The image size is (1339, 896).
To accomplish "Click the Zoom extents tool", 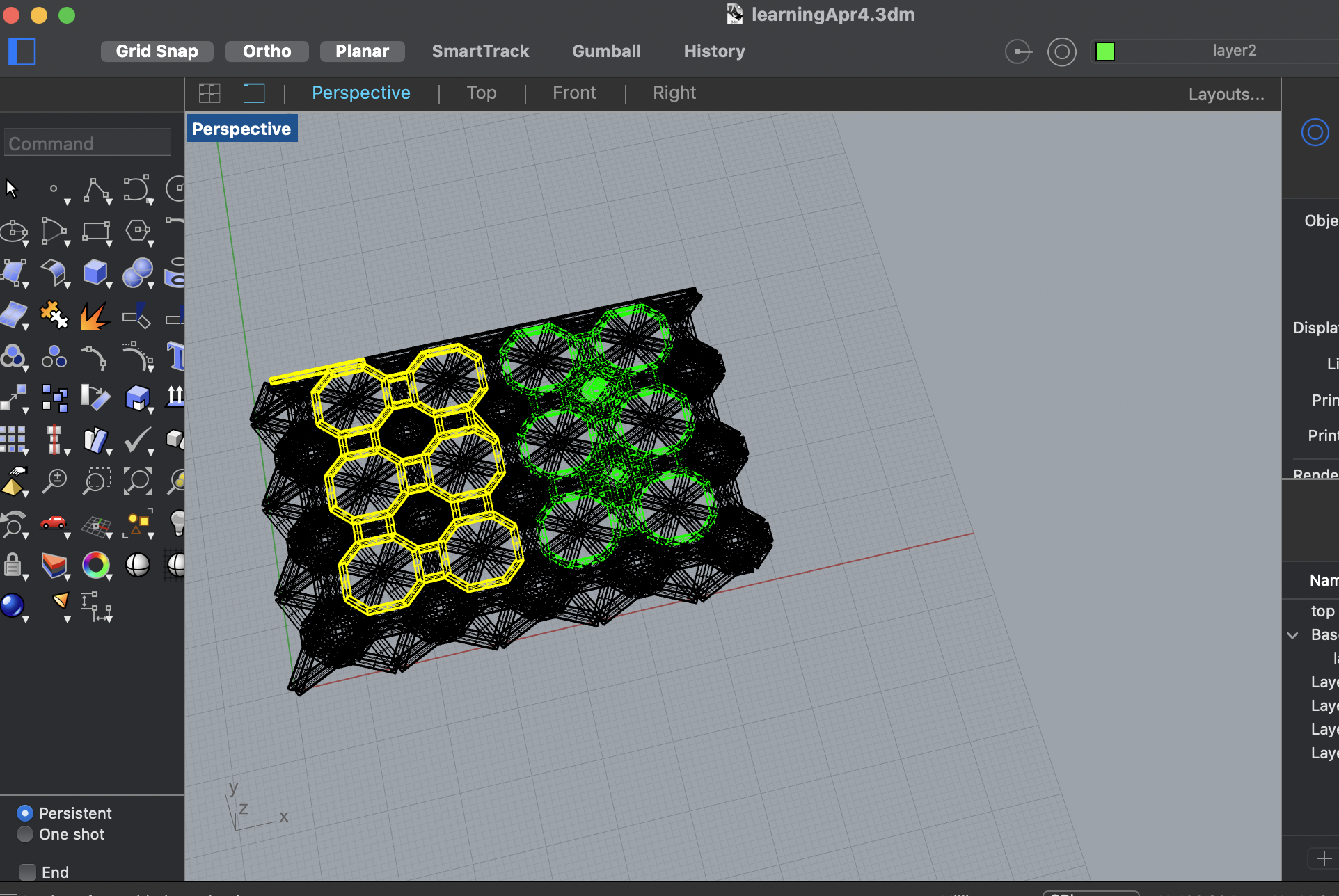I will (x=137, y=481).
